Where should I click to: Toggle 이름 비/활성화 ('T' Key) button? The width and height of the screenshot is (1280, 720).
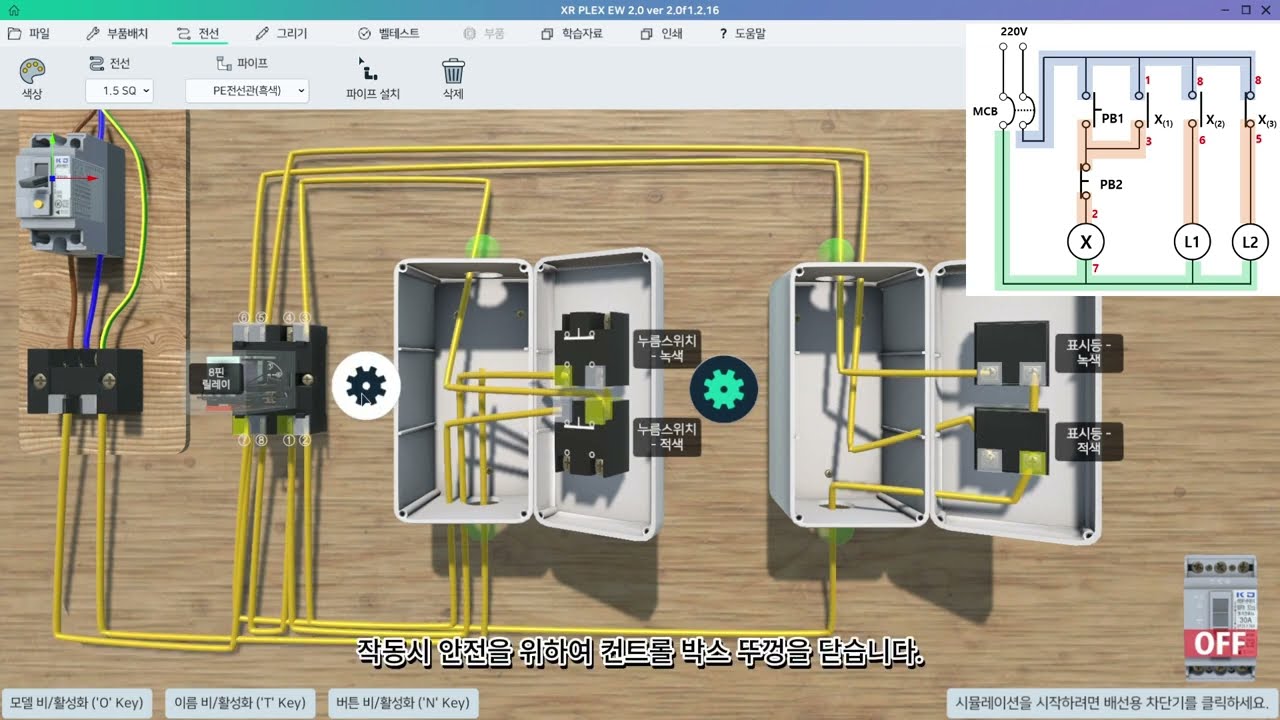240,703
